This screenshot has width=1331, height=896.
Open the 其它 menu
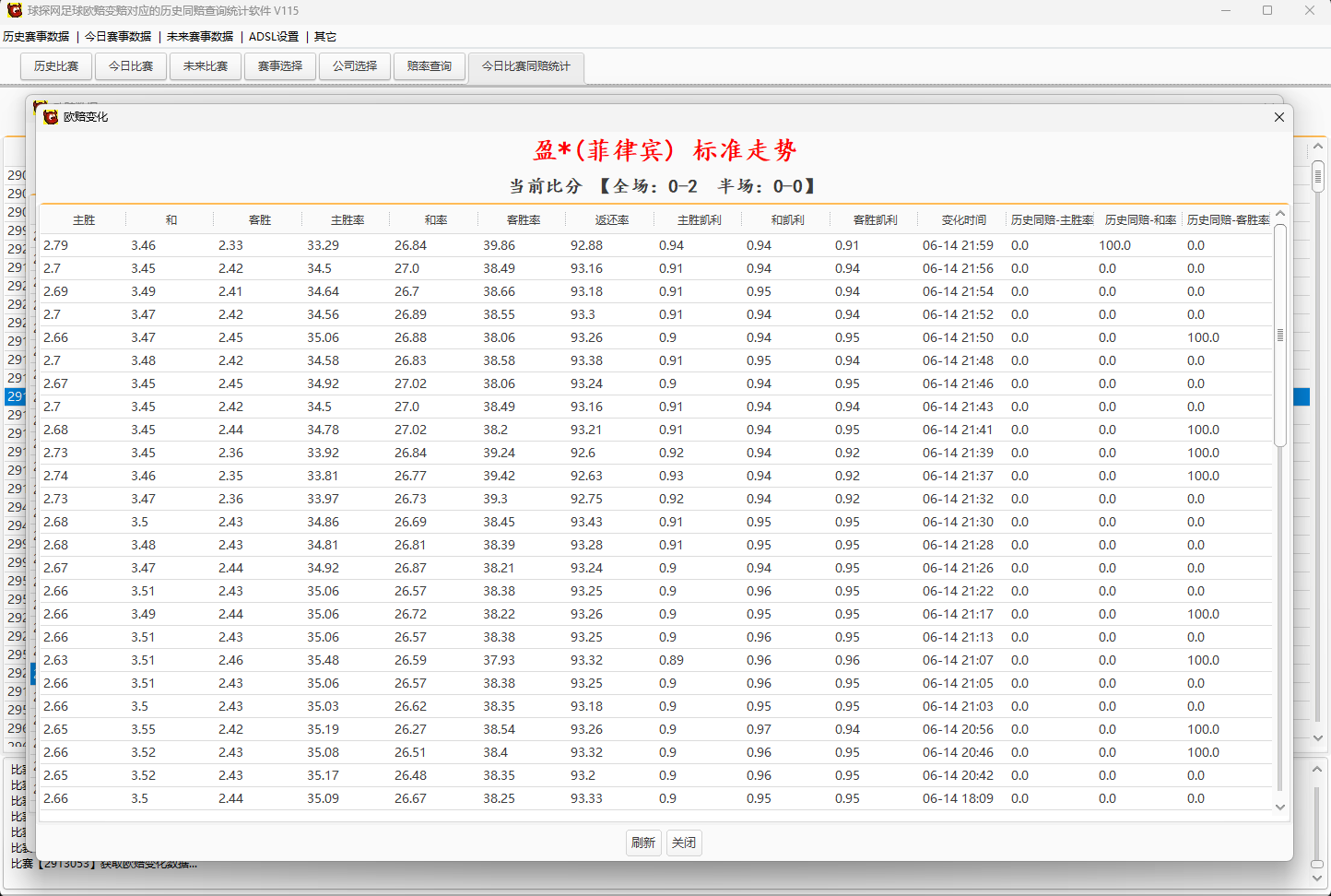point(325,37)
